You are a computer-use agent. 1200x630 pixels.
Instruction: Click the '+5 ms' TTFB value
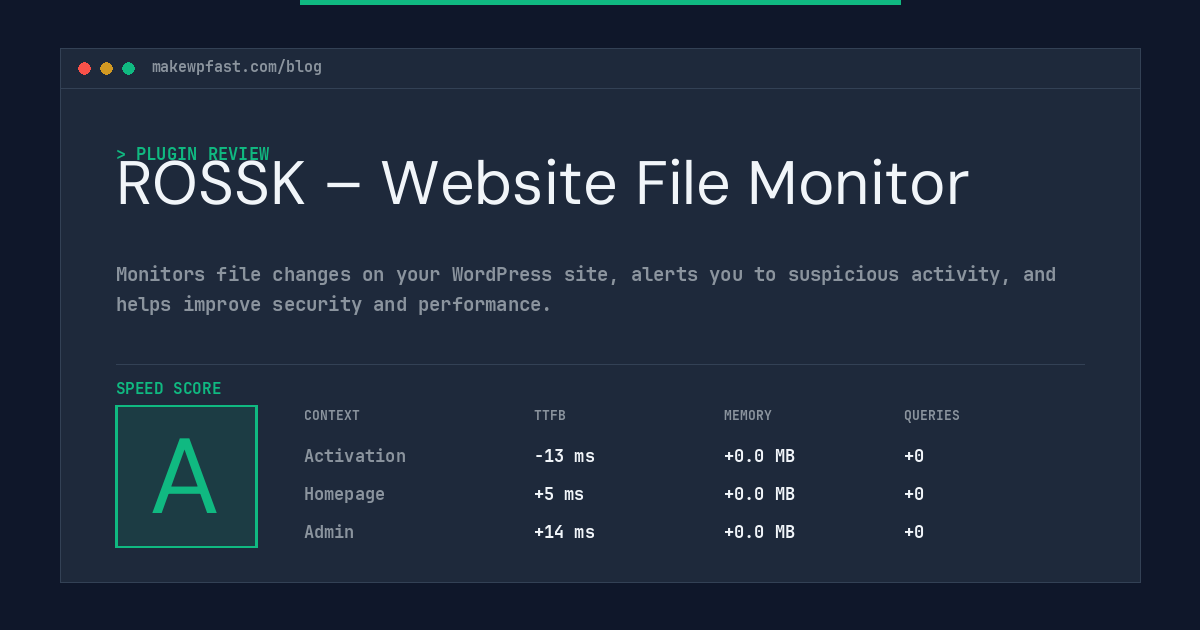(x=559, y=494)
